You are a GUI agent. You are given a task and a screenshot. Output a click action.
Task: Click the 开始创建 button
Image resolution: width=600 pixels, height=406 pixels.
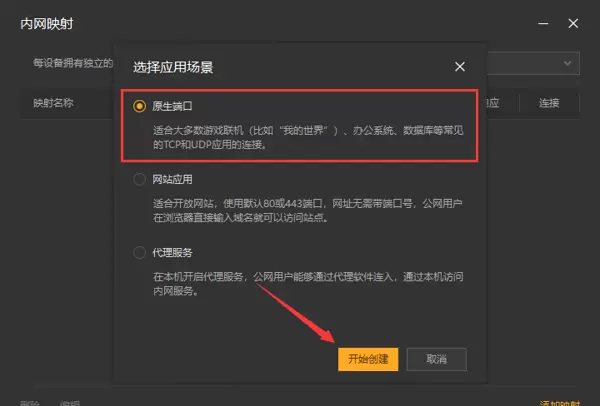(368, 359)
